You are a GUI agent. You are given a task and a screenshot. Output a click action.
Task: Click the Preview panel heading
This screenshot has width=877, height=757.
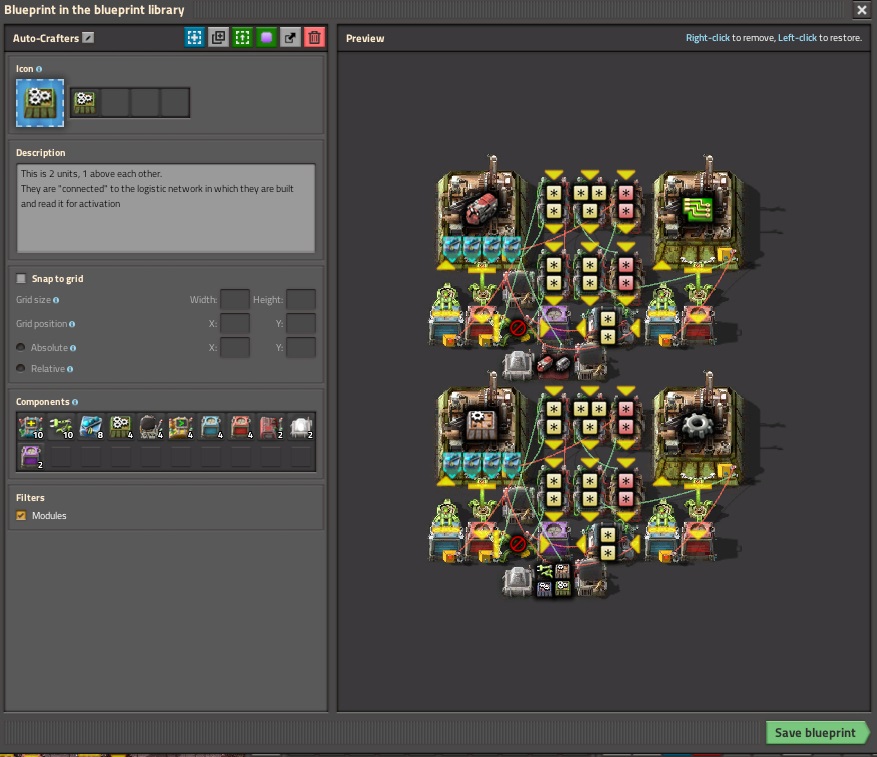365,38
